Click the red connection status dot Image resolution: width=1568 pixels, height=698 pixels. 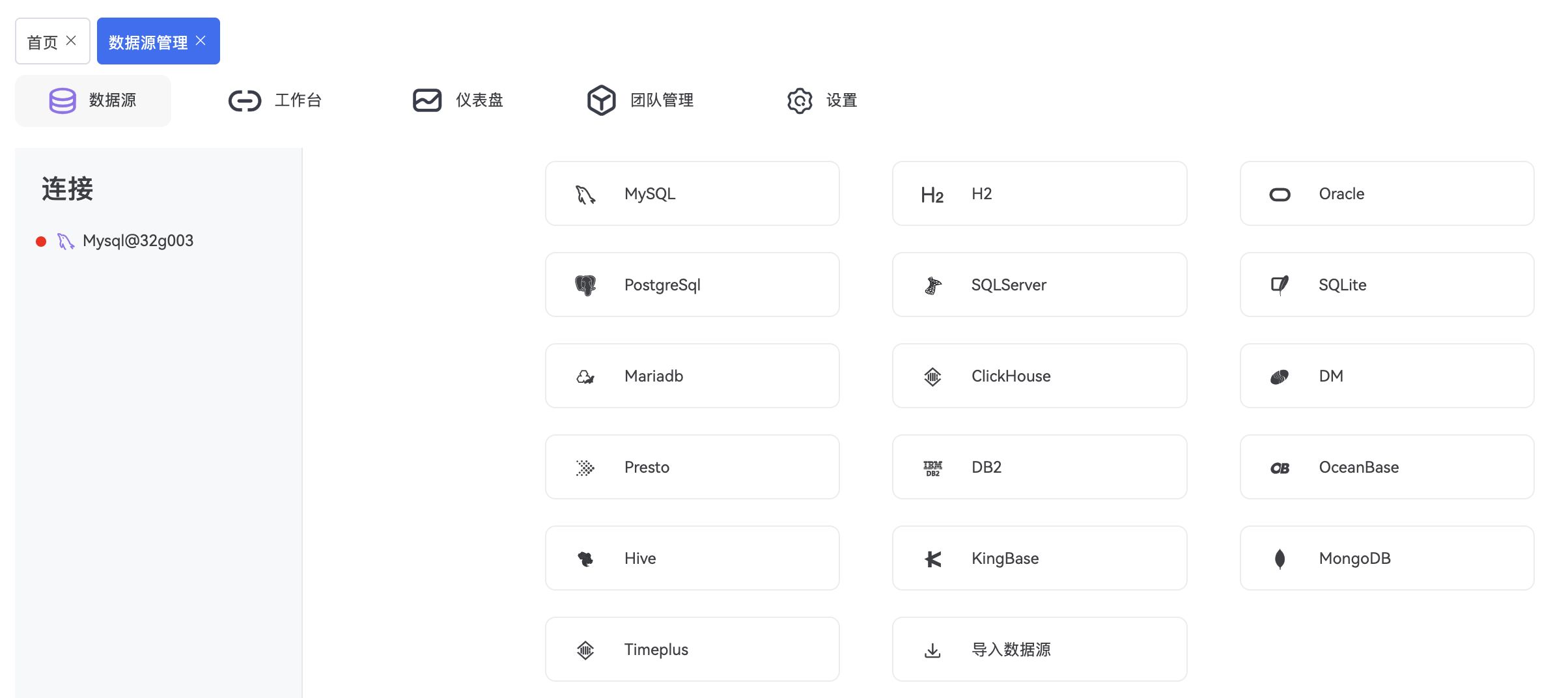click(41, 242)
